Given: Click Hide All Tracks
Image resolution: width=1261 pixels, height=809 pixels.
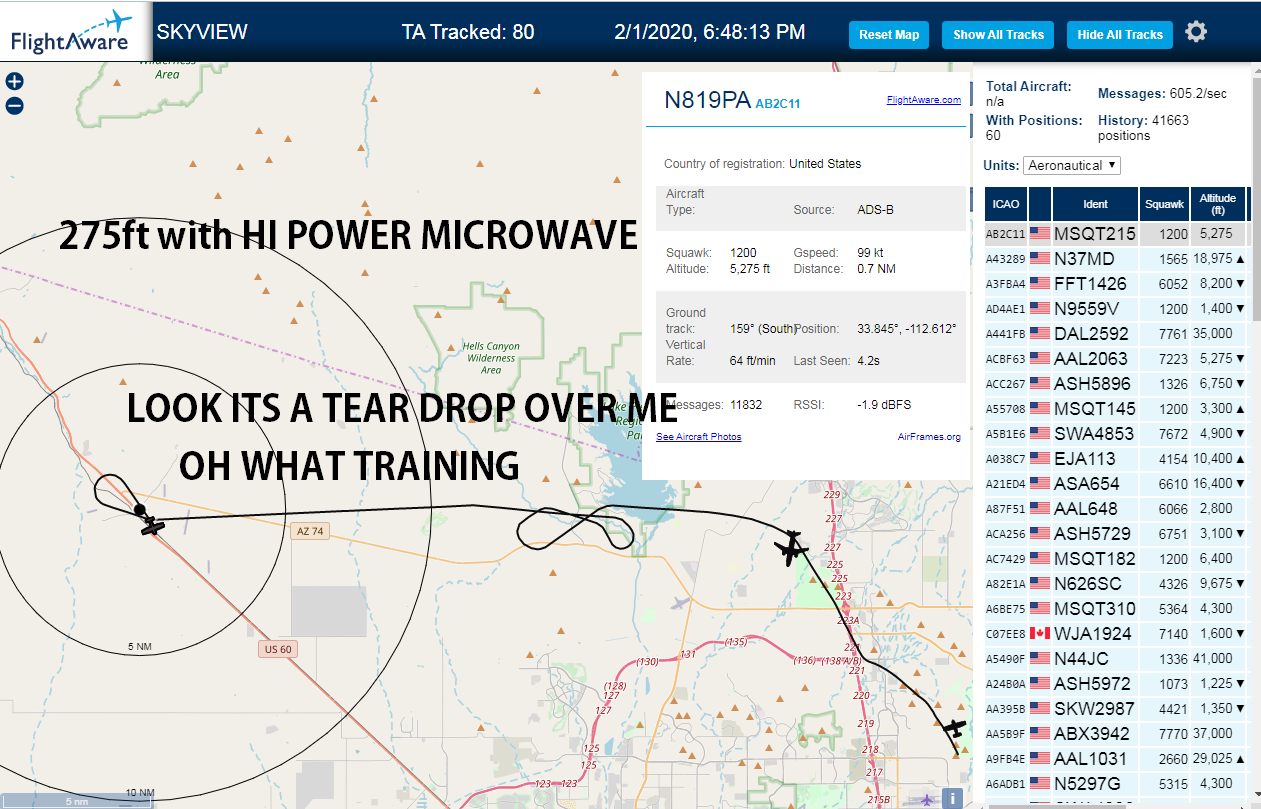Looking at the screenshot, I should [1120, 34].
